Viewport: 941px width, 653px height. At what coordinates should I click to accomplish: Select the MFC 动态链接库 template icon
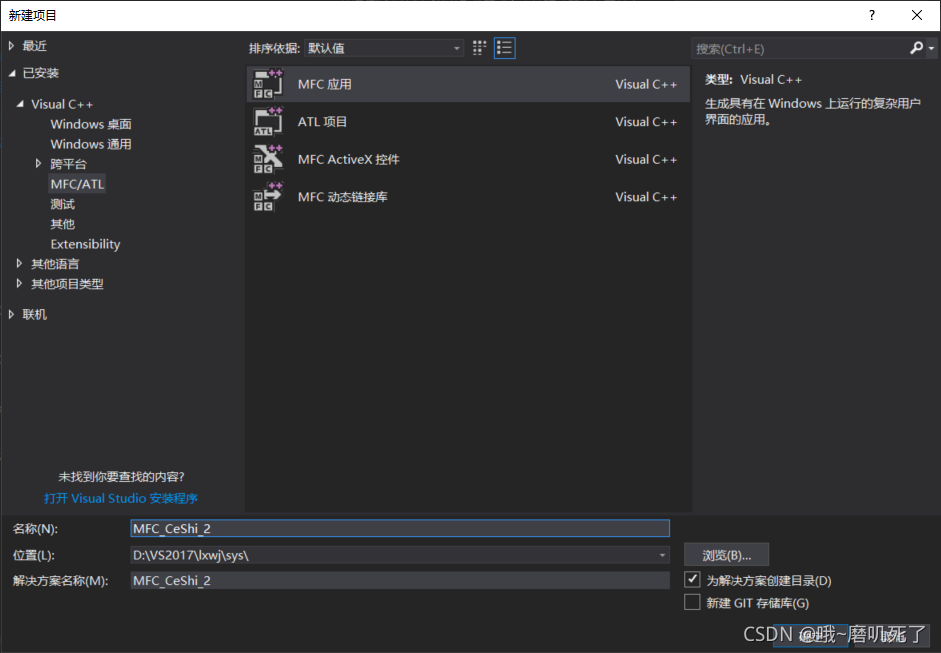pyautogui.click(x=268, y=197)
